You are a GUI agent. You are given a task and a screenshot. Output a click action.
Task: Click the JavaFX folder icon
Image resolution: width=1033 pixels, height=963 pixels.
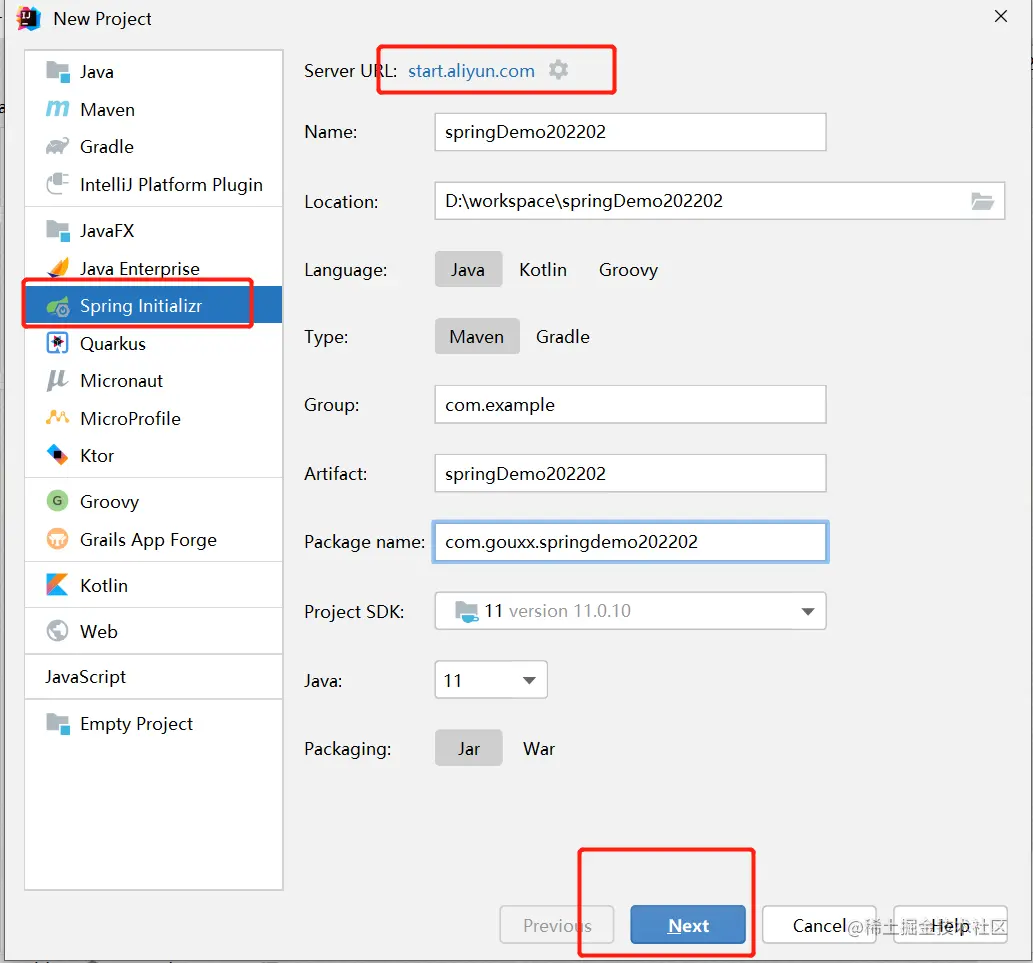[58, 231]
